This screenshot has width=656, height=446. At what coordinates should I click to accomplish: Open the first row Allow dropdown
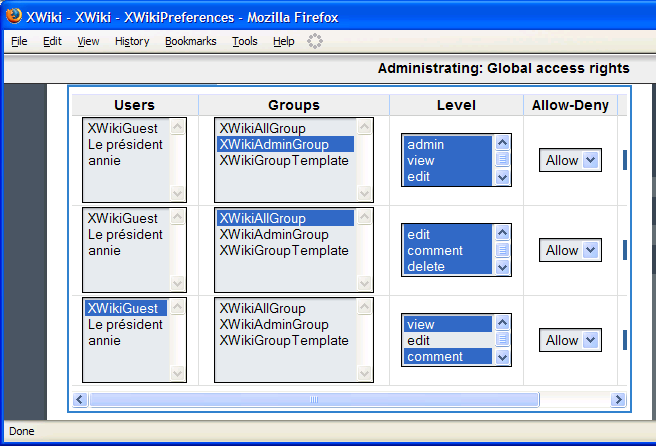point(570,160)
